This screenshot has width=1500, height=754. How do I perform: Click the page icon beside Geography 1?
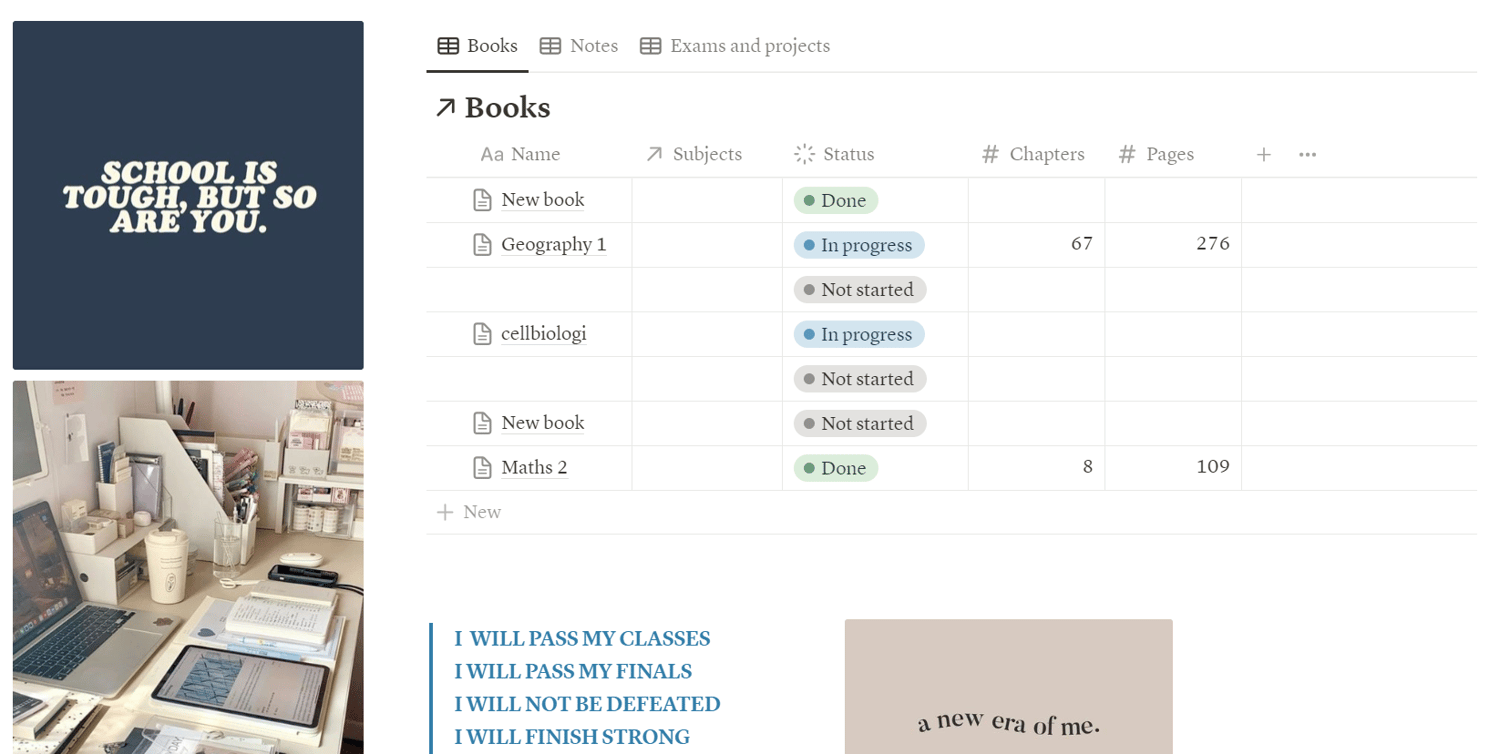point(482,245)
